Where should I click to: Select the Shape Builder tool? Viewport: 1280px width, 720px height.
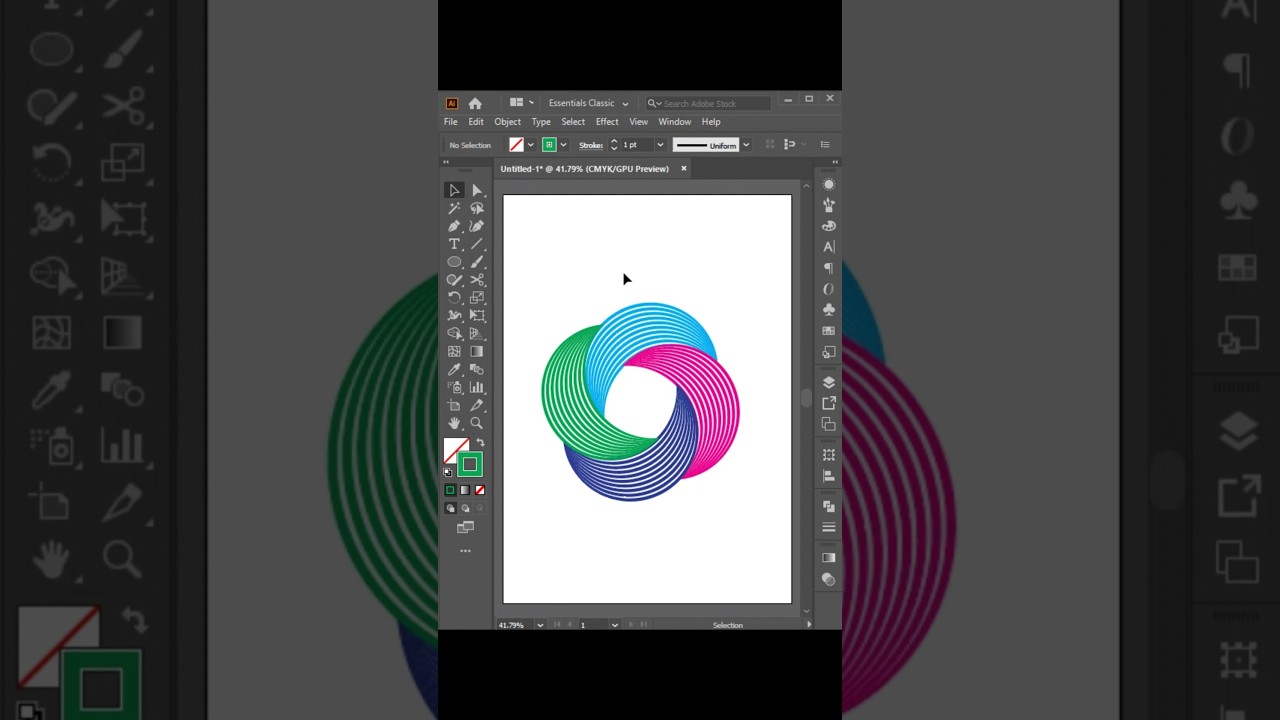tap(454, 334)
